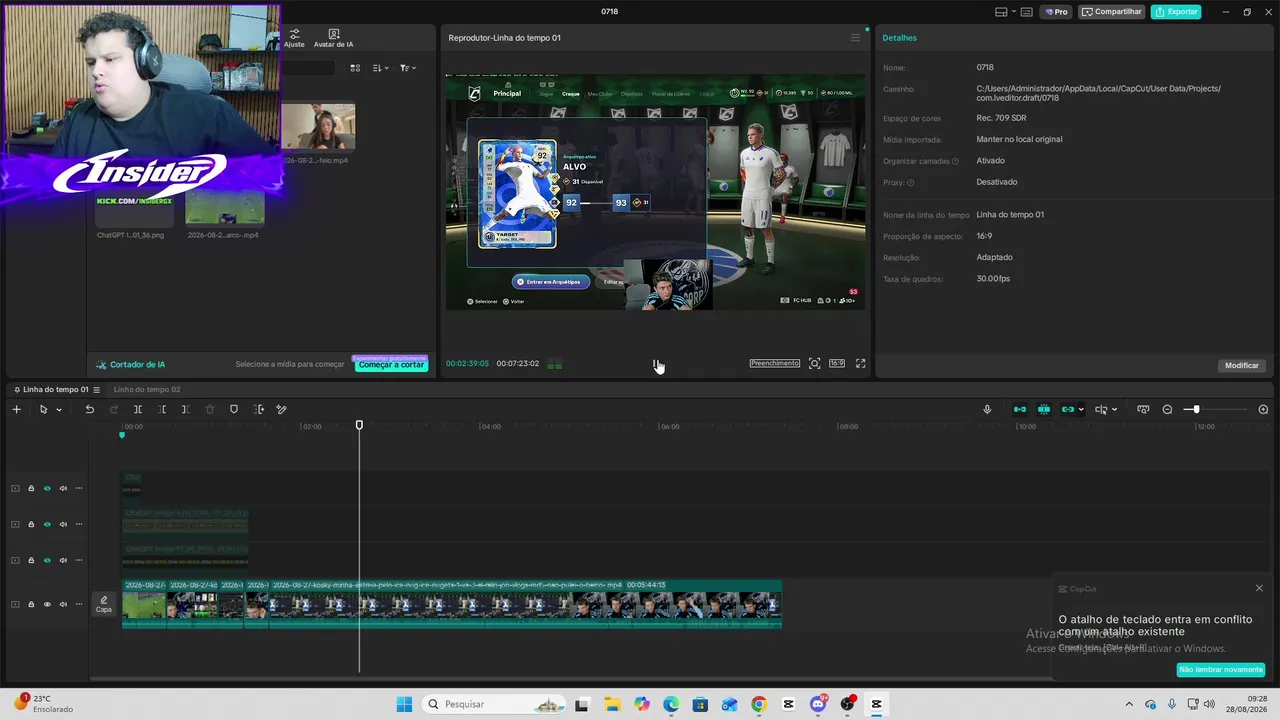Open the media filter dropdown
The height and width of the screenshot is (720, 1280).
point(407,68)
